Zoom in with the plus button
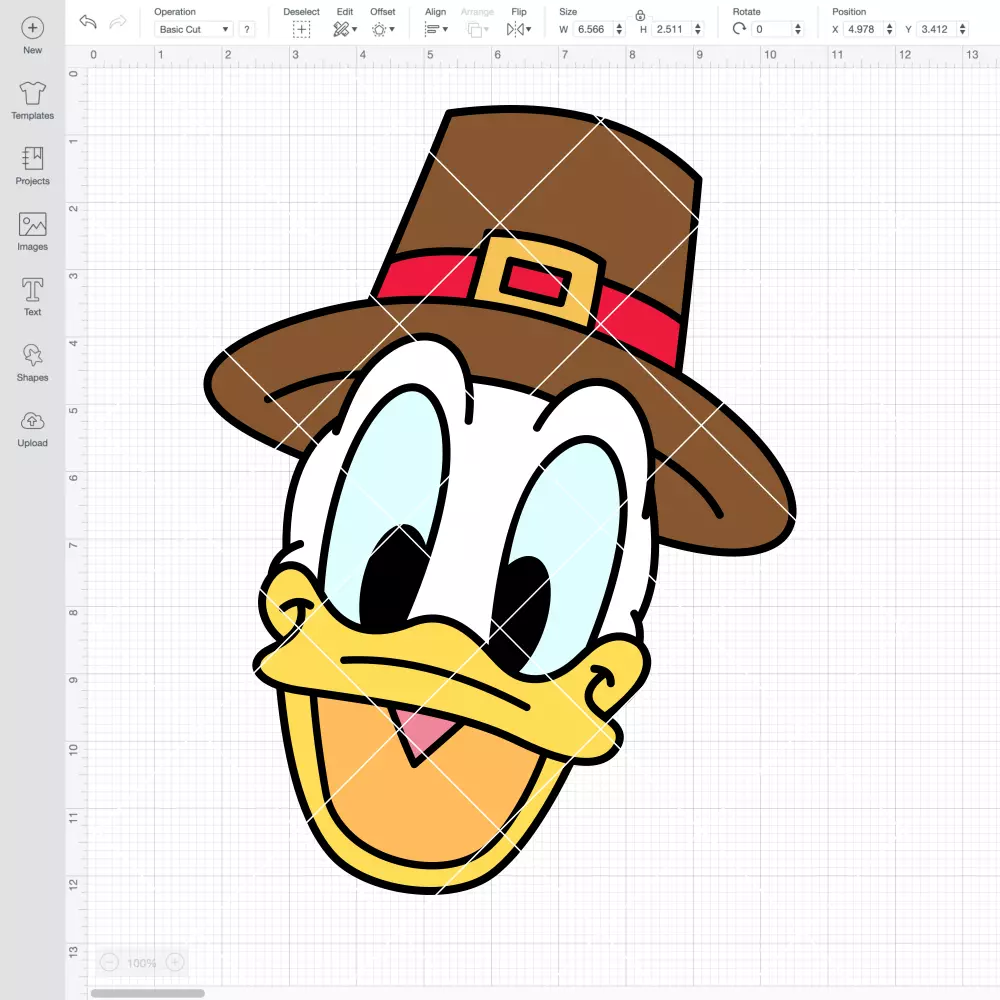 click(x=175, y=962)
